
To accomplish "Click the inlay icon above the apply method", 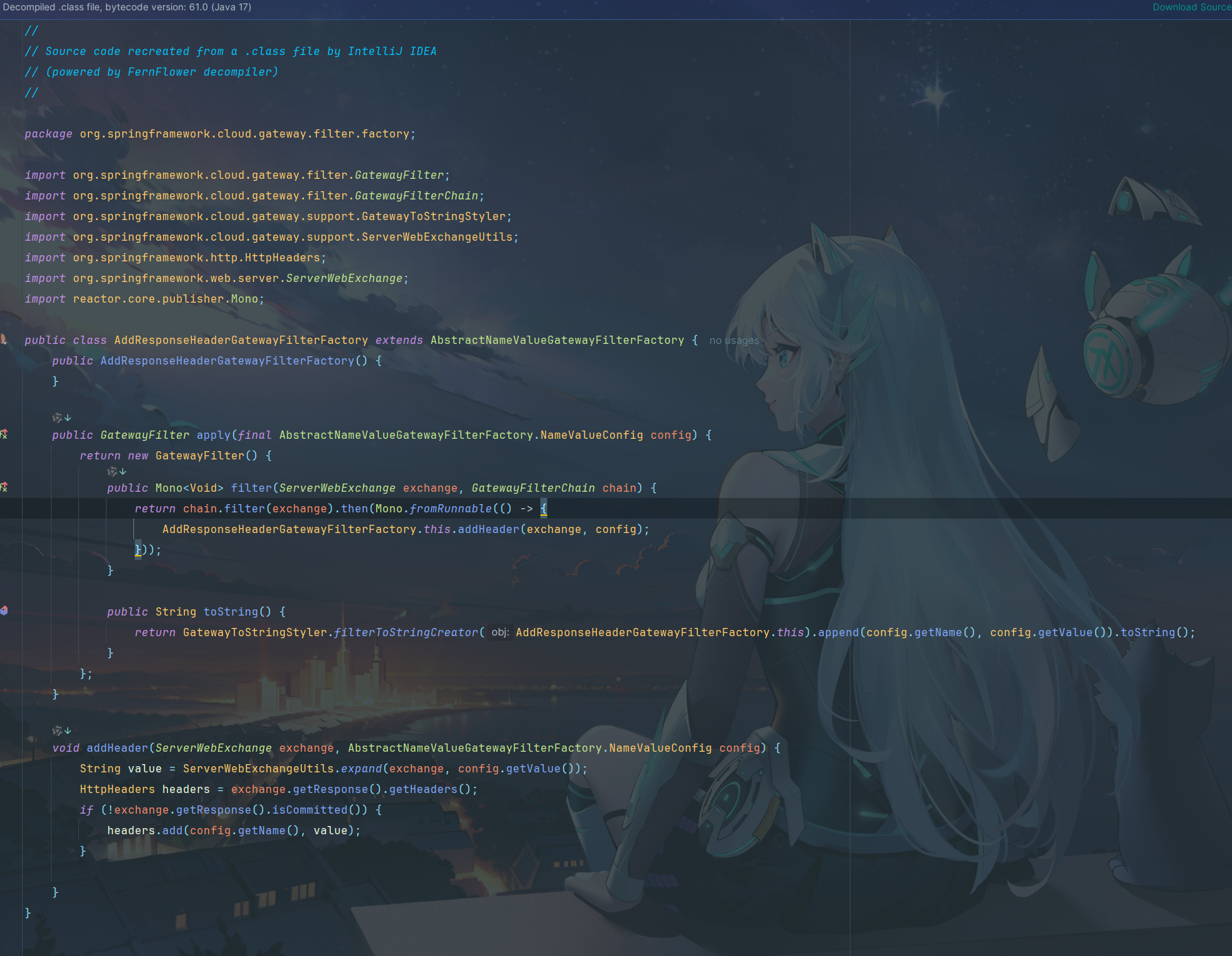I will pyautogui.click(x=57, y=417).
